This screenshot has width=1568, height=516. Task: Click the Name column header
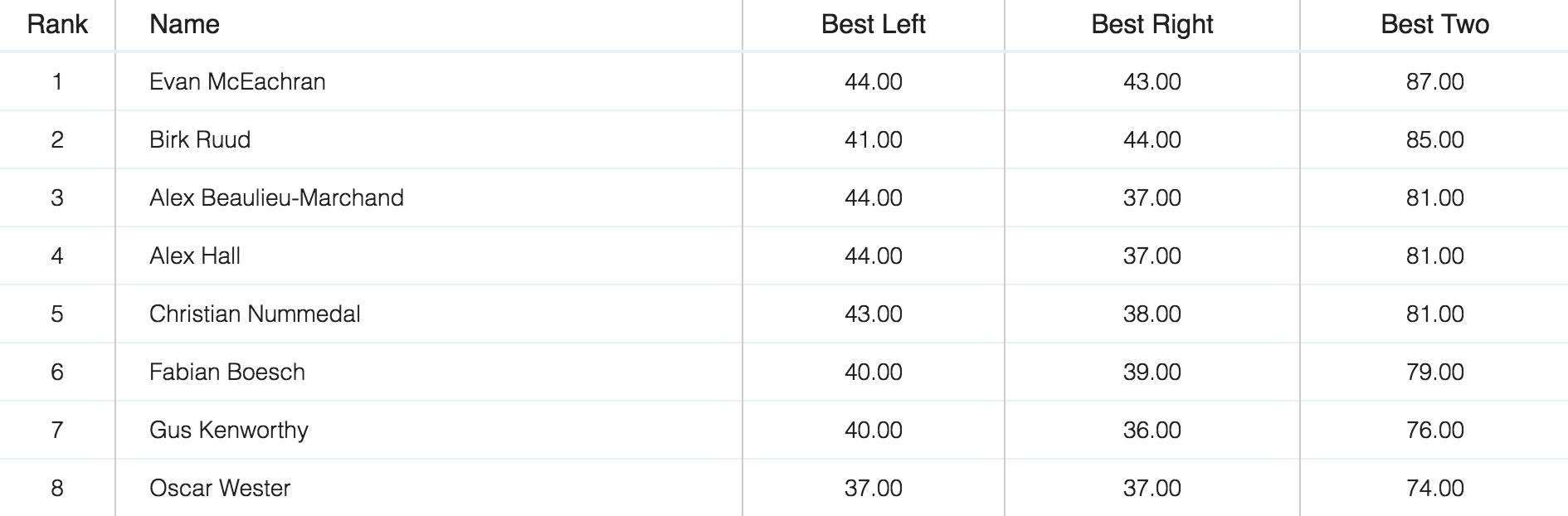click(x=184, y=24)
